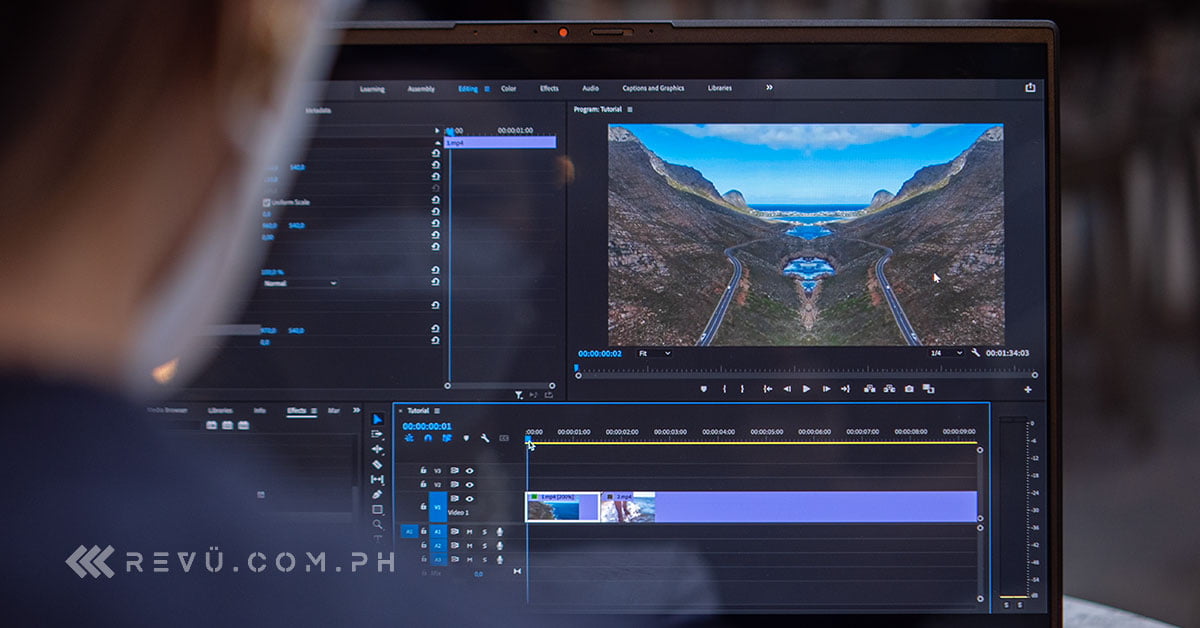This screenshot has width=1200, height=628.
Task: Select the 1.mp4 clip on Video 1
Action: [x=562, y=507]
